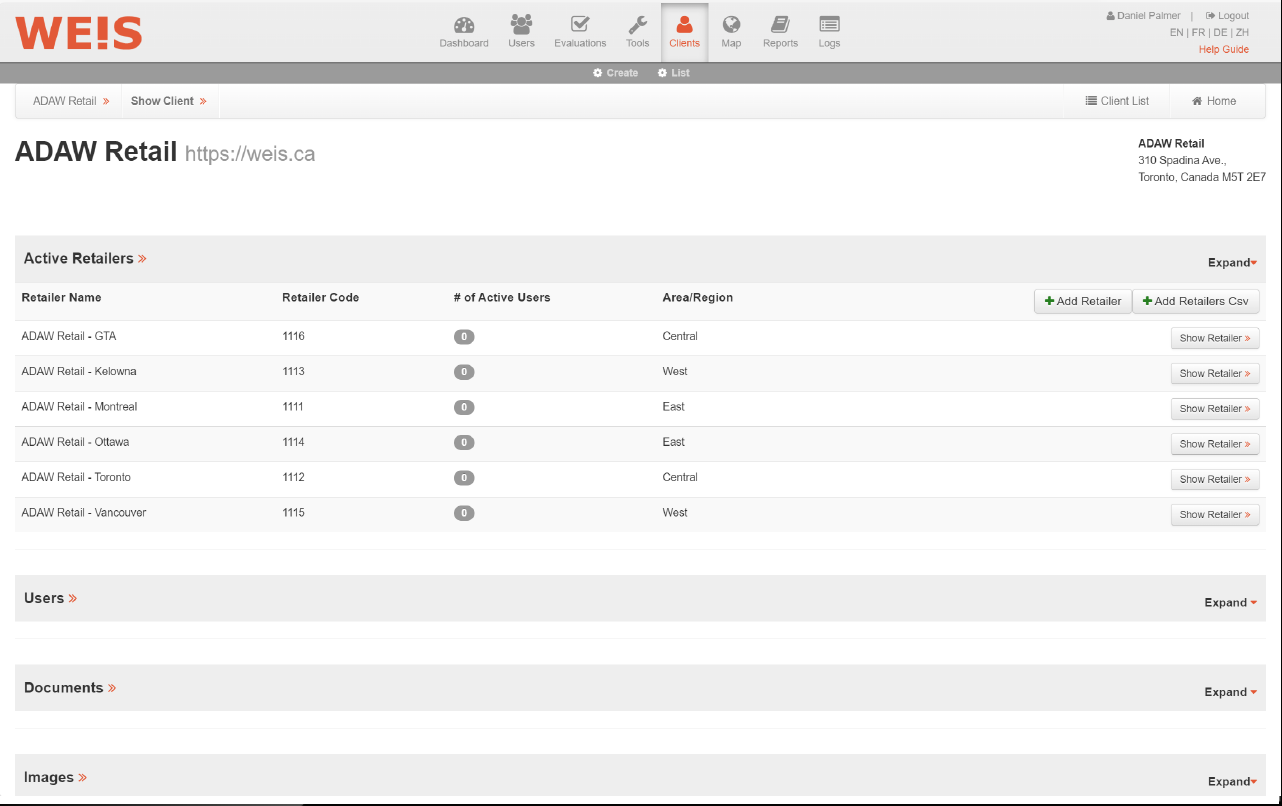Switch language to FR

point(1198,33)
